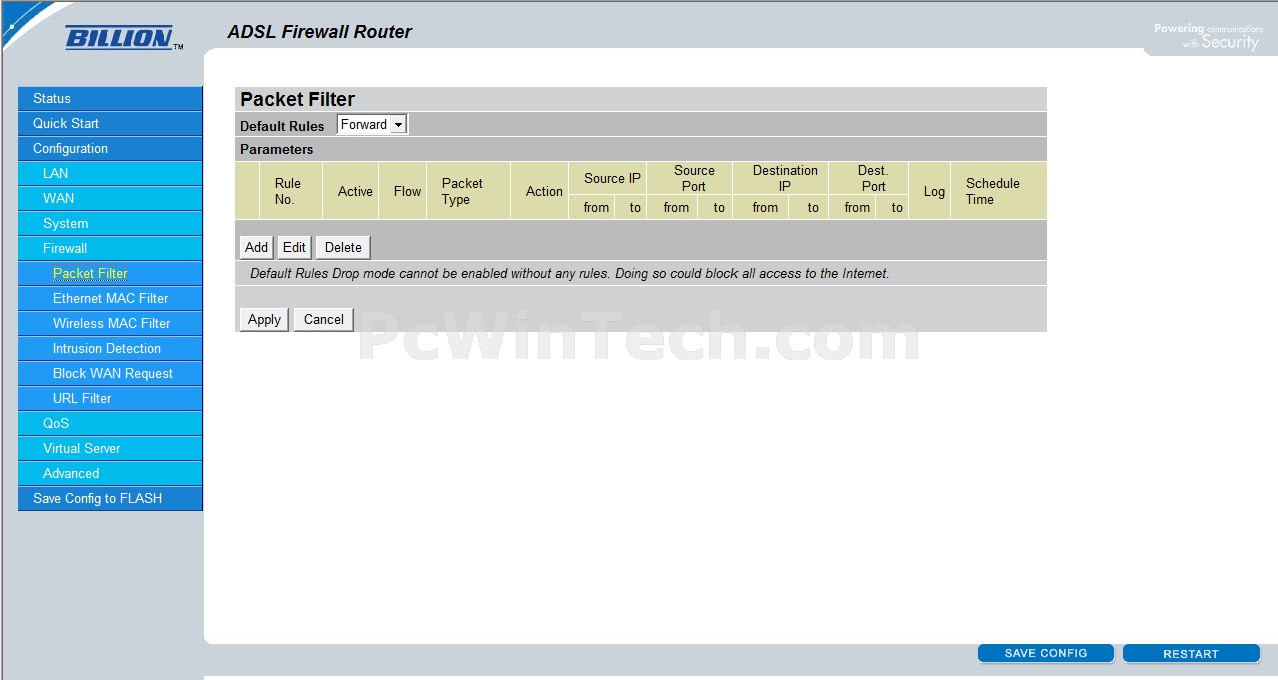Click the Edit rule button
The image size is (1278, 680).
294,247
